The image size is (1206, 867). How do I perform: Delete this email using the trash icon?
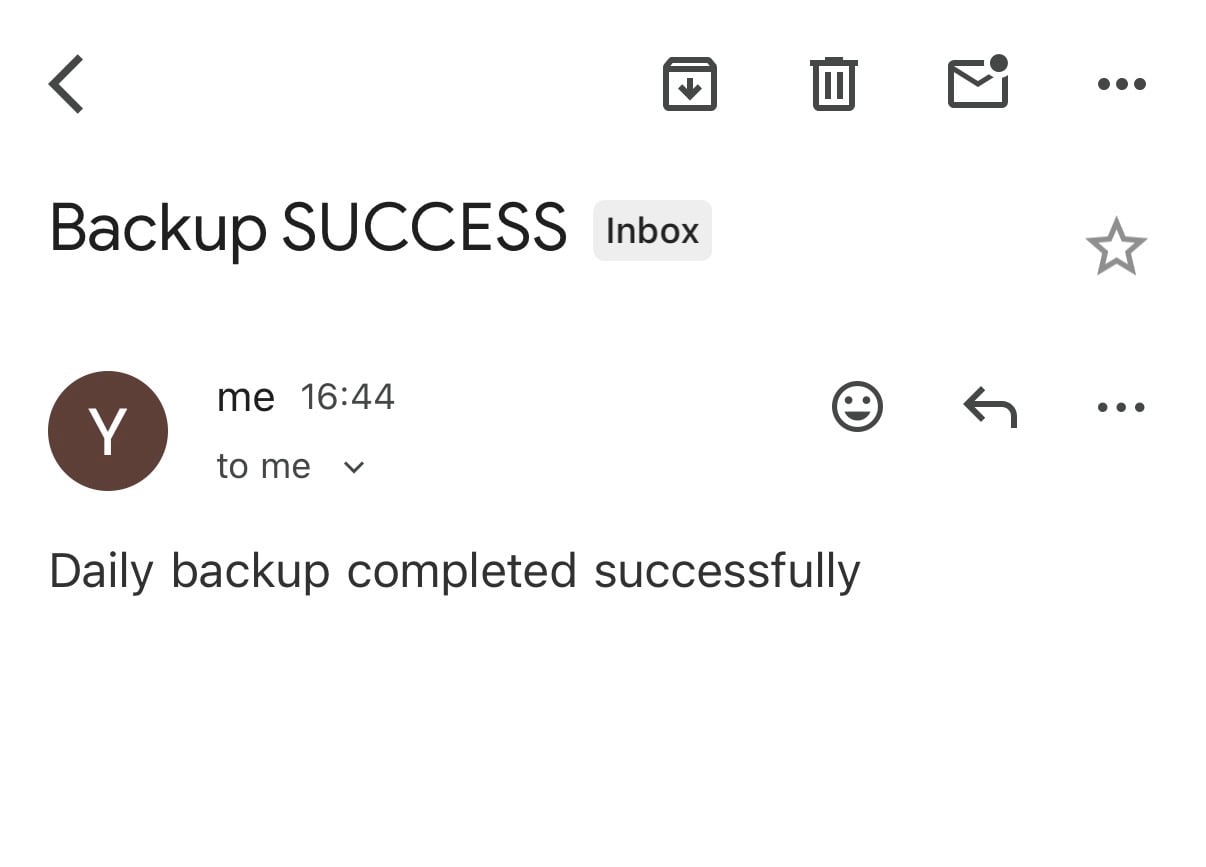click(833, 84)
